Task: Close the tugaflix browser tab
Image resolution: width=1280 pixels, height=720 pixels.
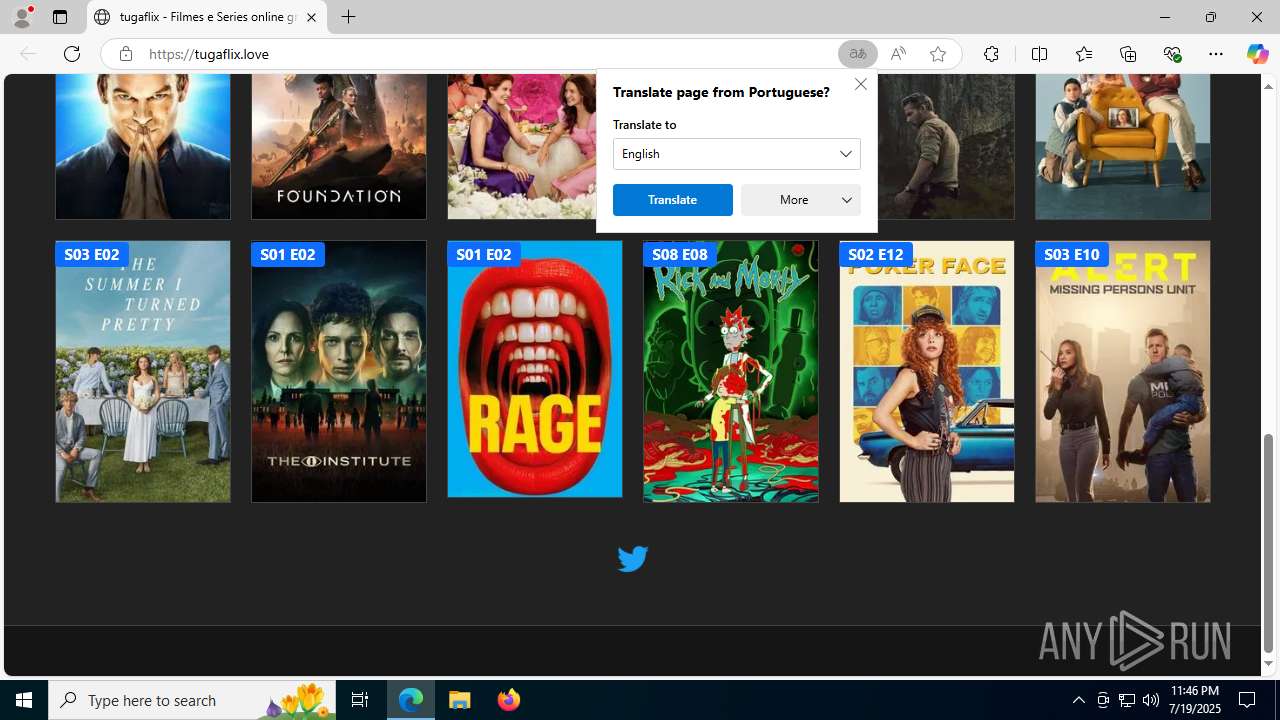Action: [311, 17]
